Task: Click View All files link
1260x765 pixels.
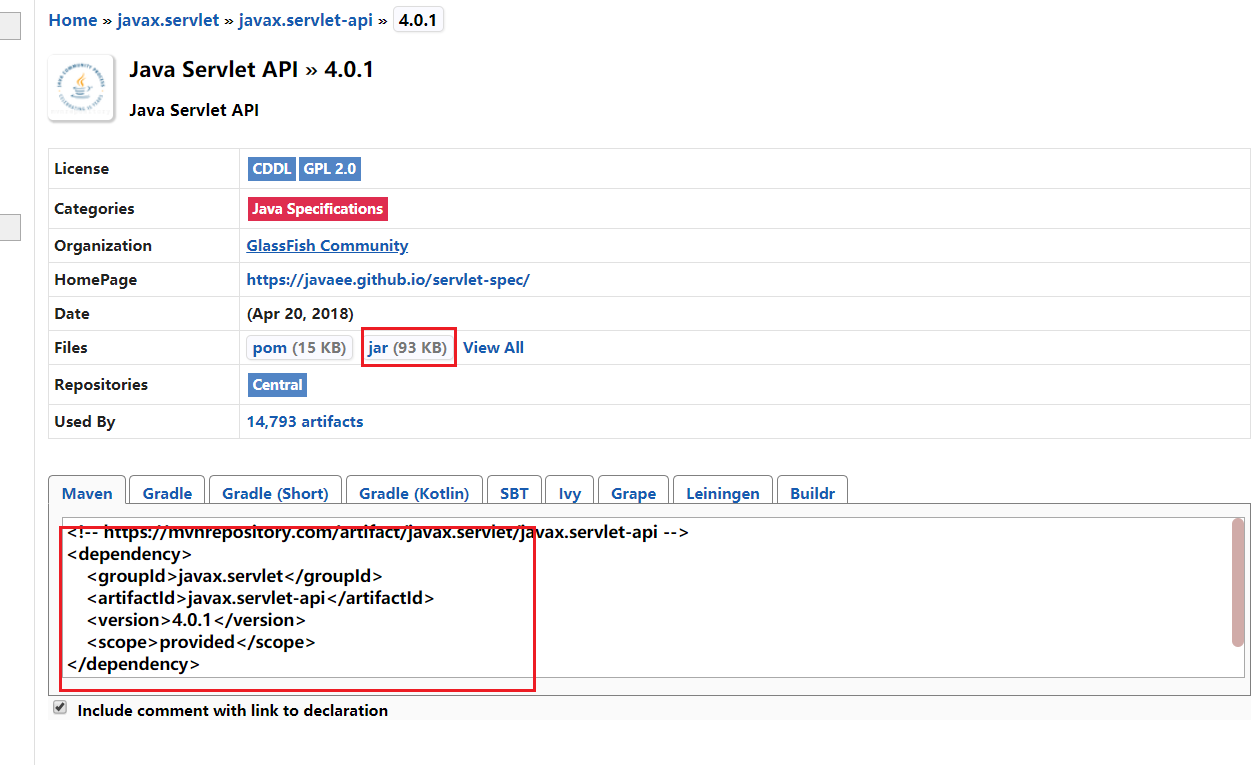Action: pos(493,348)
